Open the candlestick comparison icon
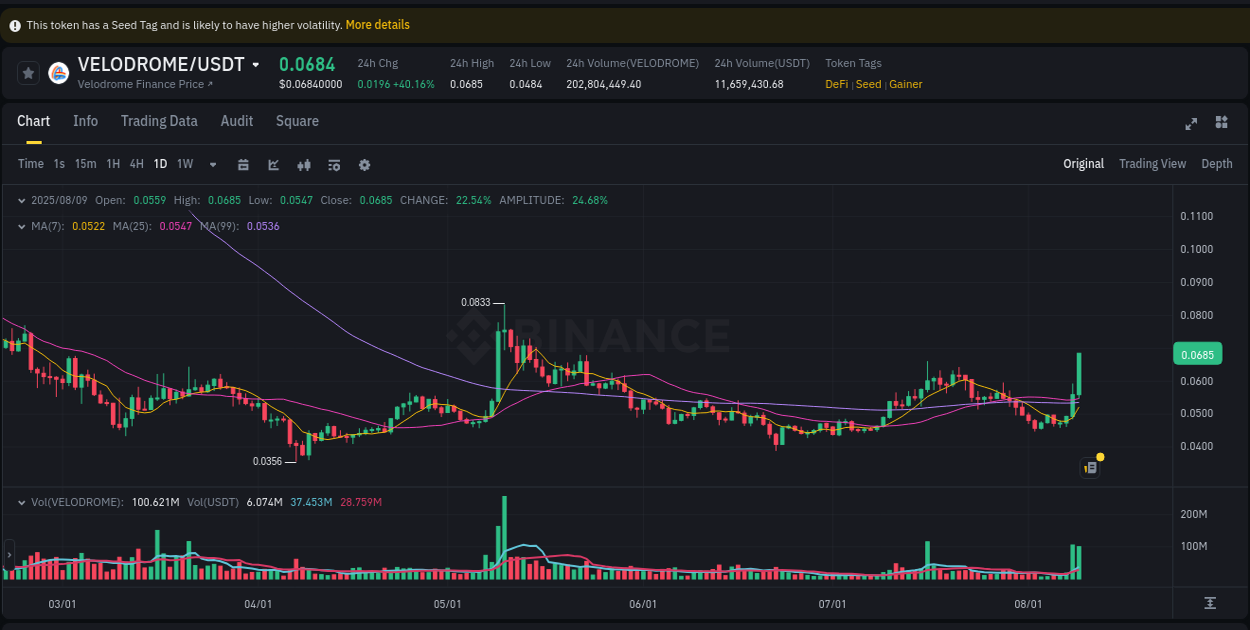1250x630 pixels. (x=304, y=164)
